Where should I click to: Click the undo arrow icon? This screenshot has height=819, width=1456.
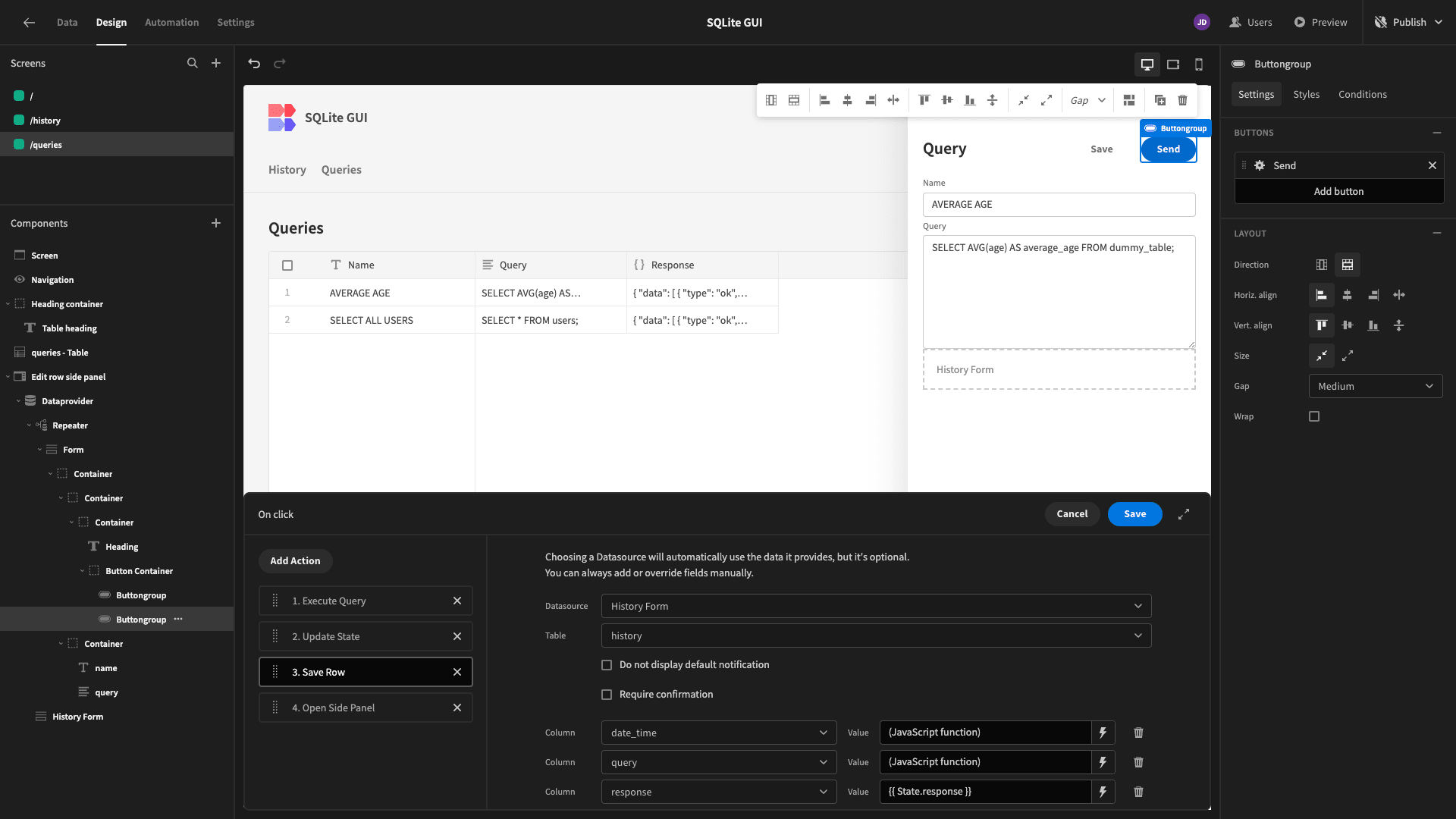point(254,64)
